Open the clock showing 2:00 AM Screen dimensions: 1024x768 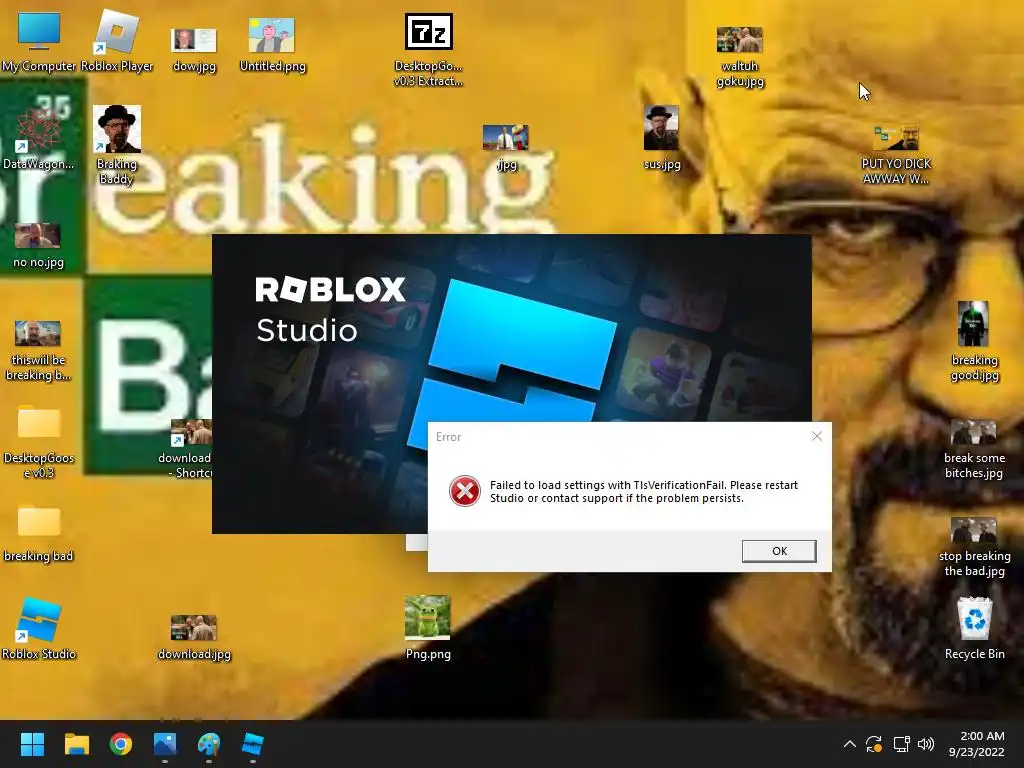coord(976,744)
